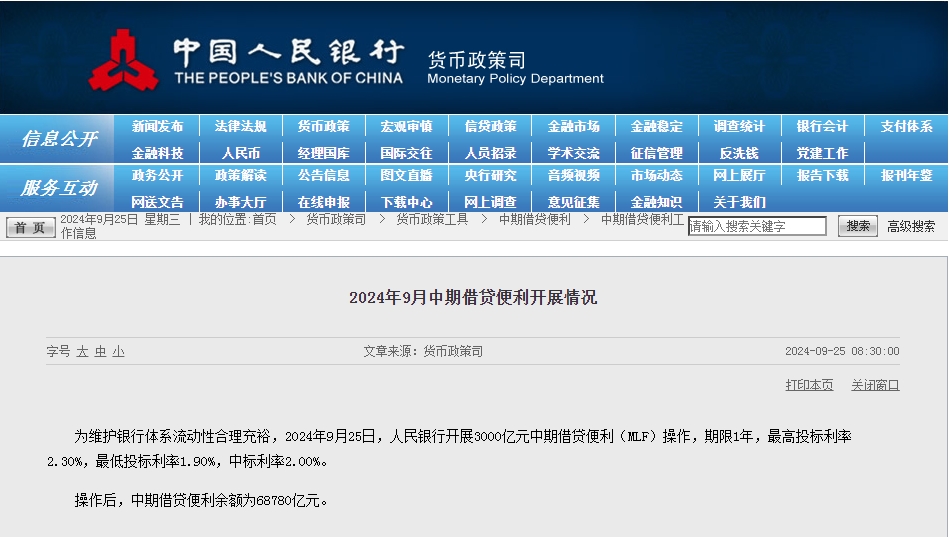
Task: Open 高级搜索 advanced search link
Action: [x=911, y=226]
